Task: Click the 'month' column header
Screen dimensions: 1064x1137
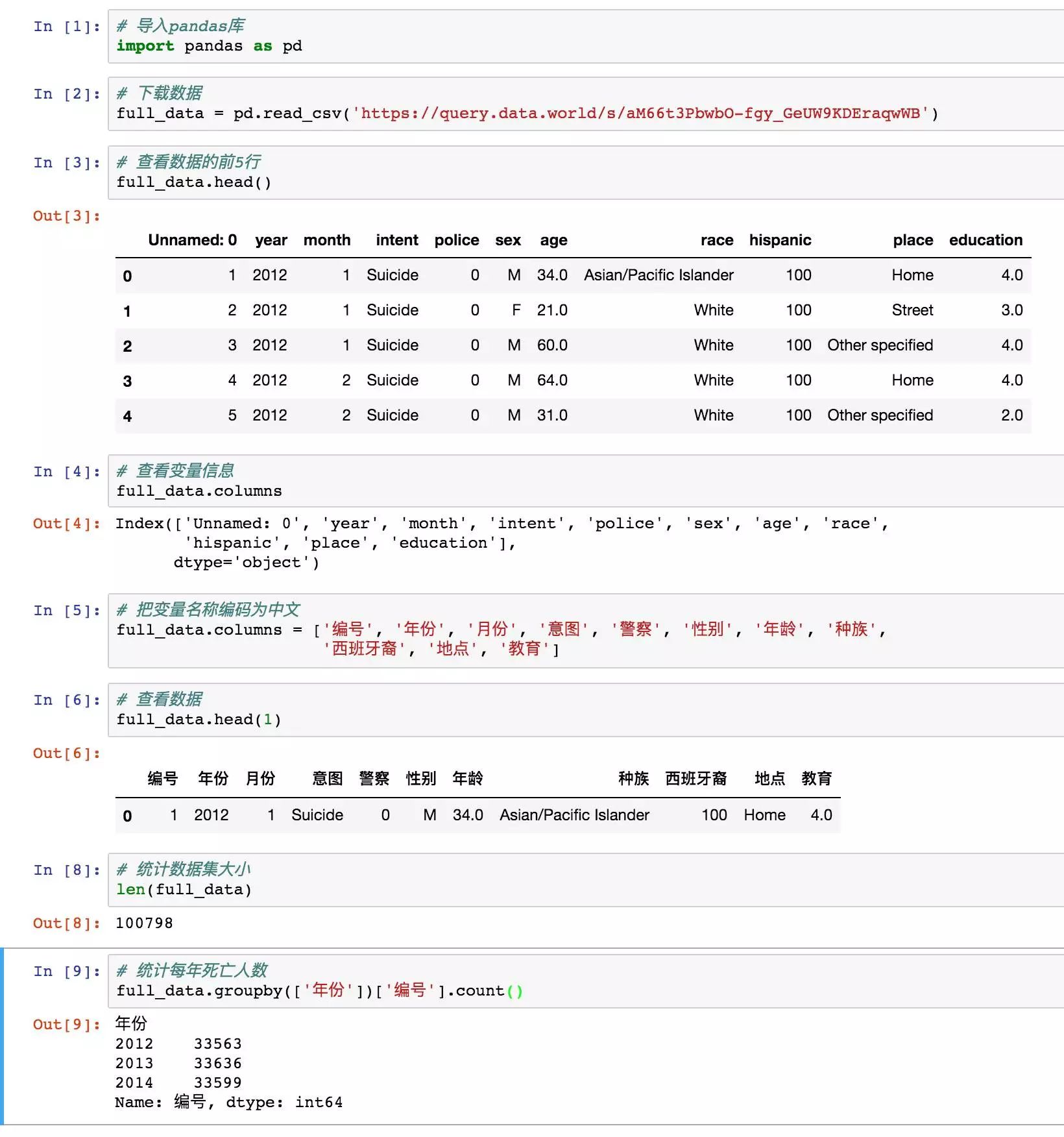Action: (x=327, y=240)
